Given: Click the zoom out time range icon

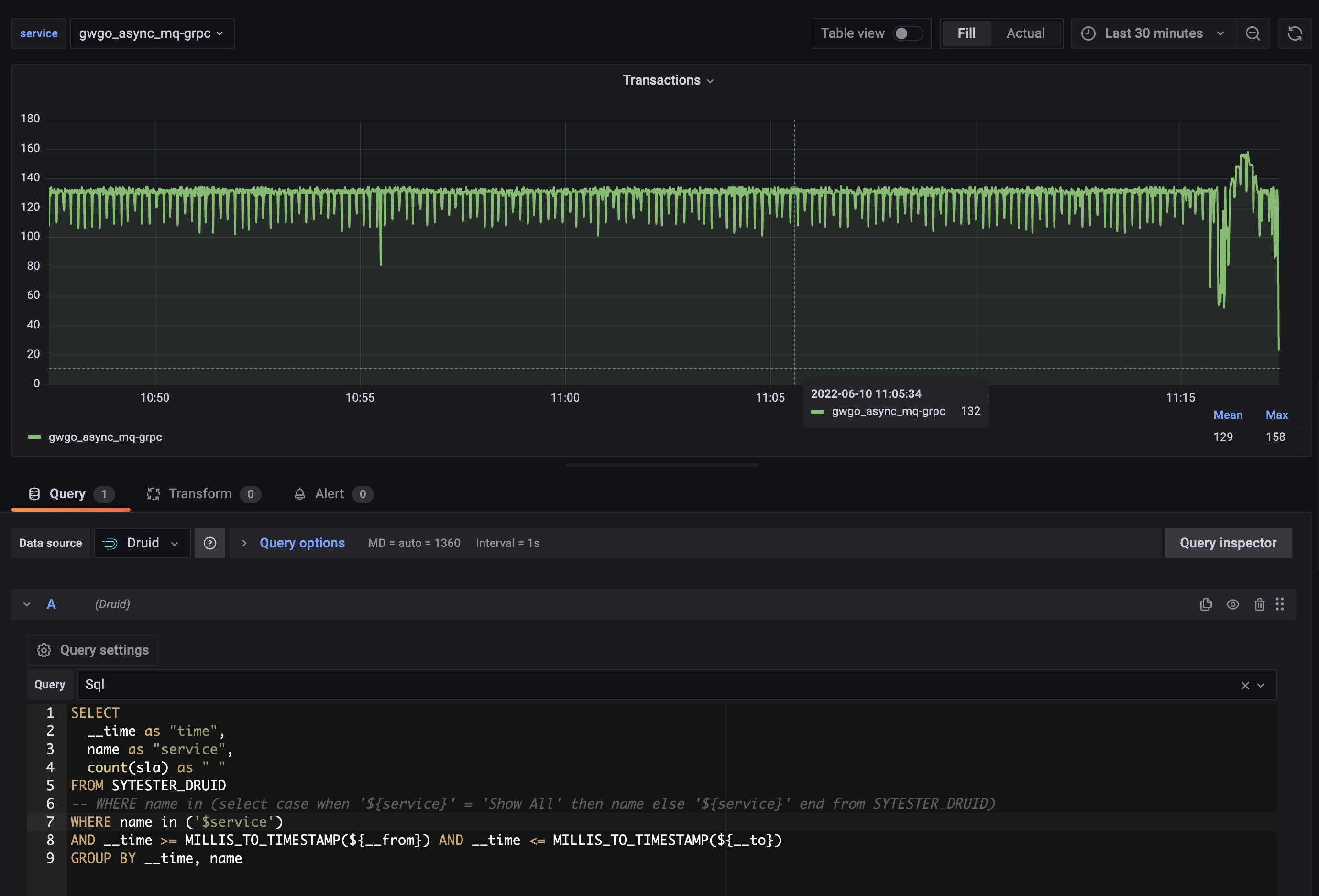Looking at the screenshot, I should (x=1253, y=33).
